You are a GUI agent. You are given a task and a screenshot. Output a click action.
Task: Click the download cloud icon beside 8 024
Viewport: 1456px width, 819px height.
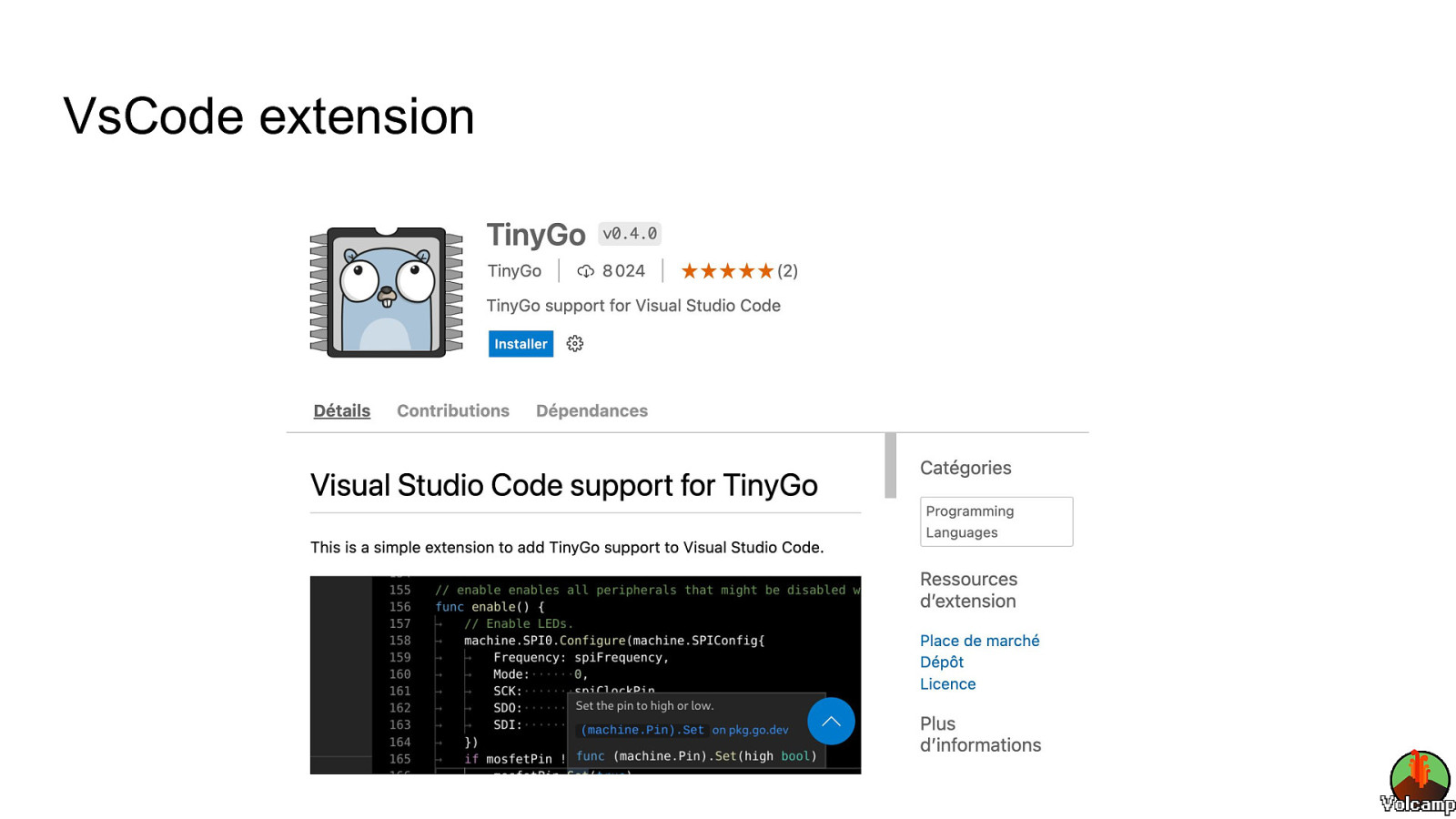click(x=586, y=271)
